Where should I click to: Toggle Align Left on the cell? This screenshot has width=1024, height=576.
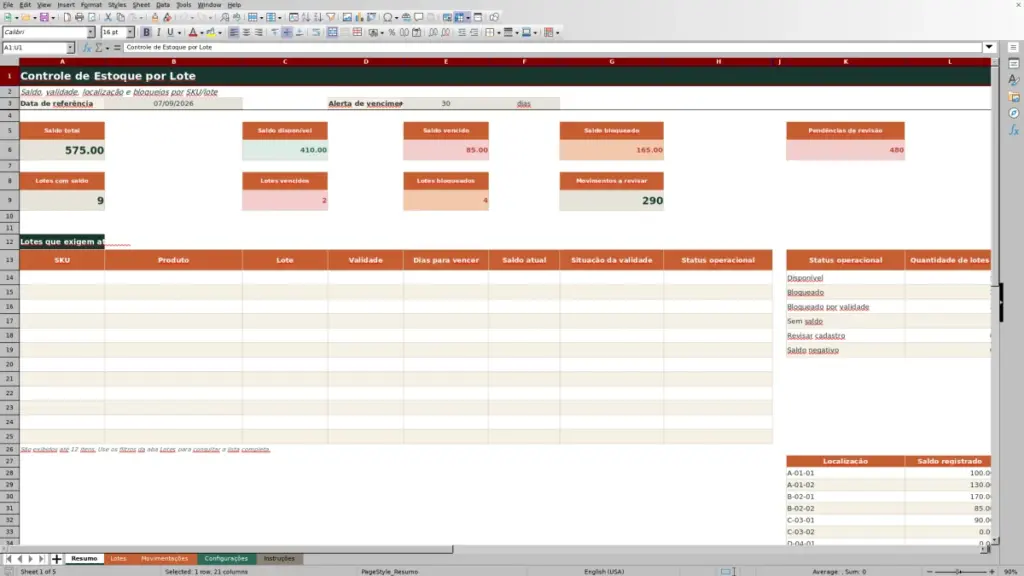click(x=234, y=33)
